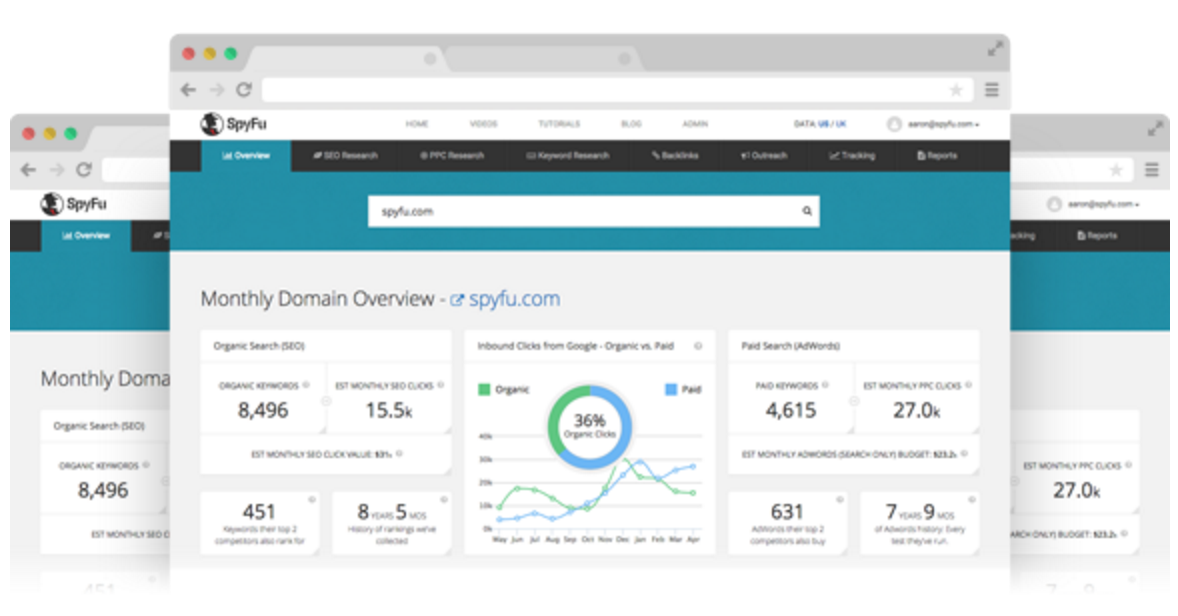The image size is (1178, 616).
Task: Open the browser hamburger menu
Action: 991,90
